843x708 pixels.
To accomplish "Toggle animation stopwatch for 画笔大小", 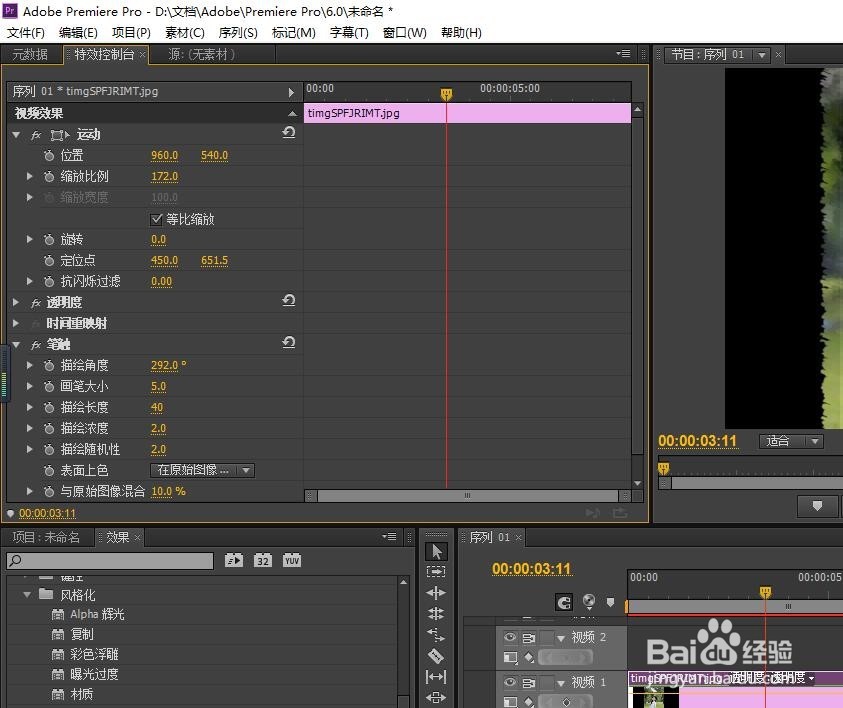I will (x=49, y=387).
